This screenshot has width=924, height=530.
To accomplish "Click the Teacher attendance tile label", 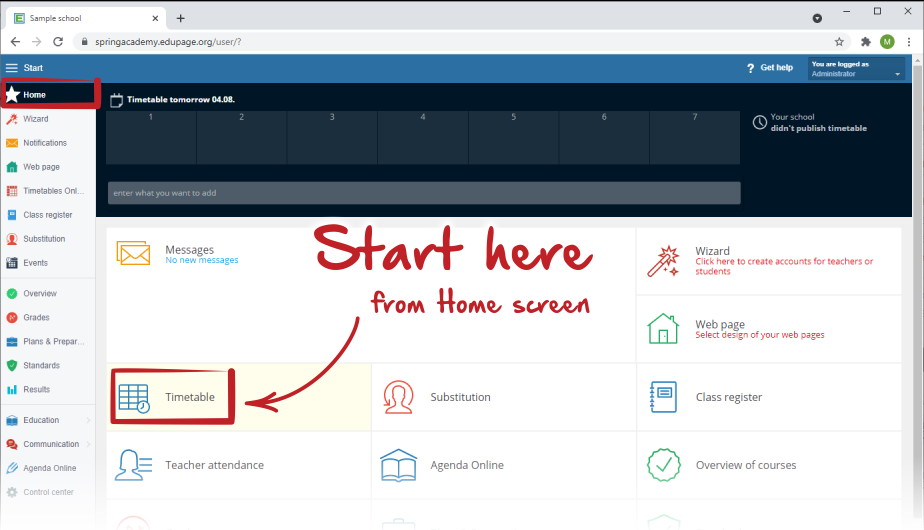I will (x=214, y=465).
